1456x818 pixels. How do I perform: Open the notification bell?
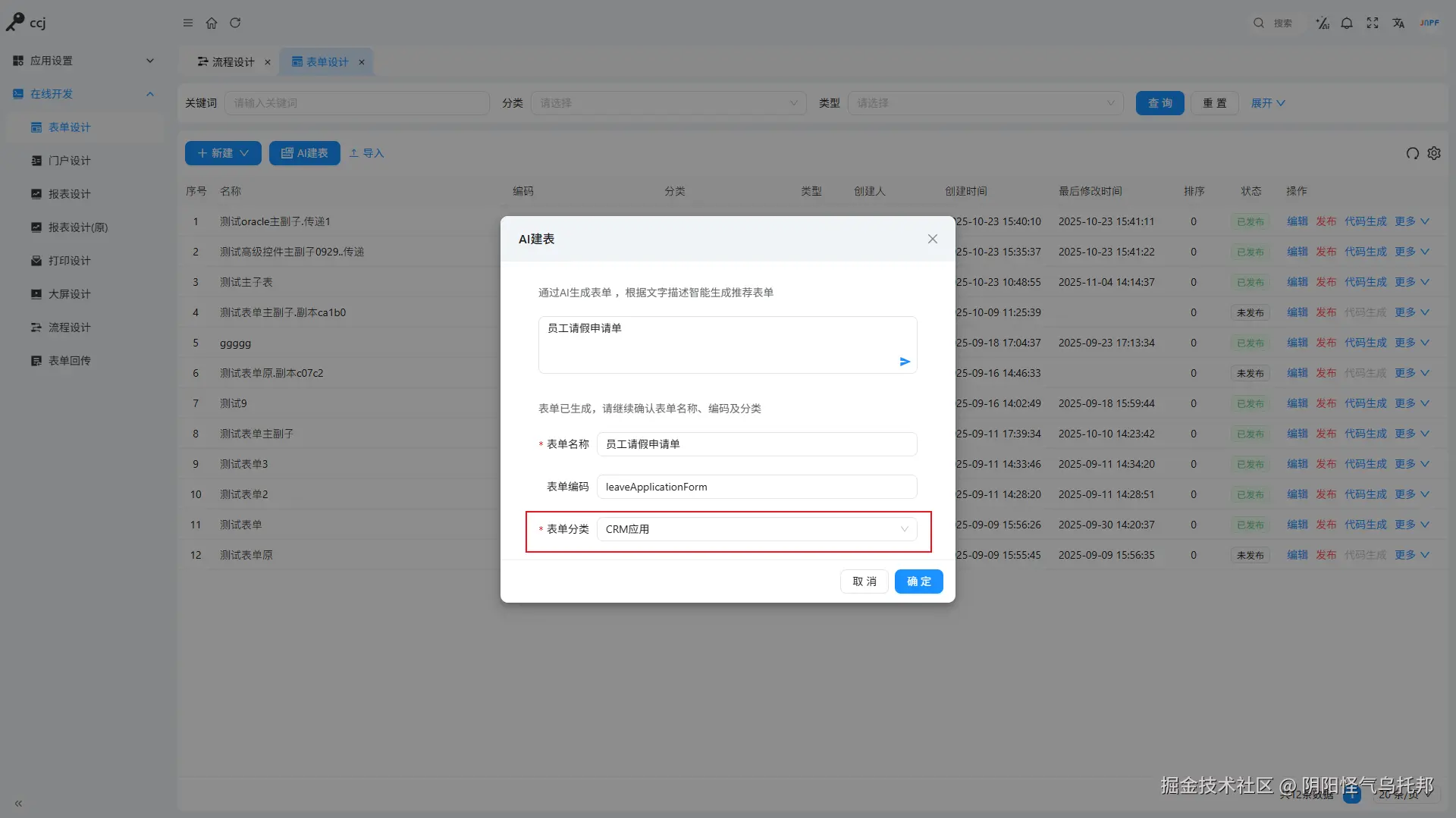(x=1347, y=23)
